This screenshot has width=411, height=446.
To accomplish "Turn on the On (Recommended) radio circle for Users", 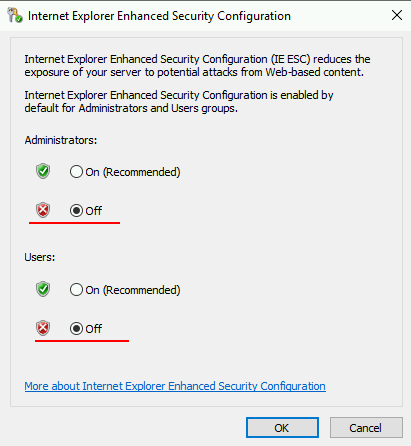I will click(76, 290).
